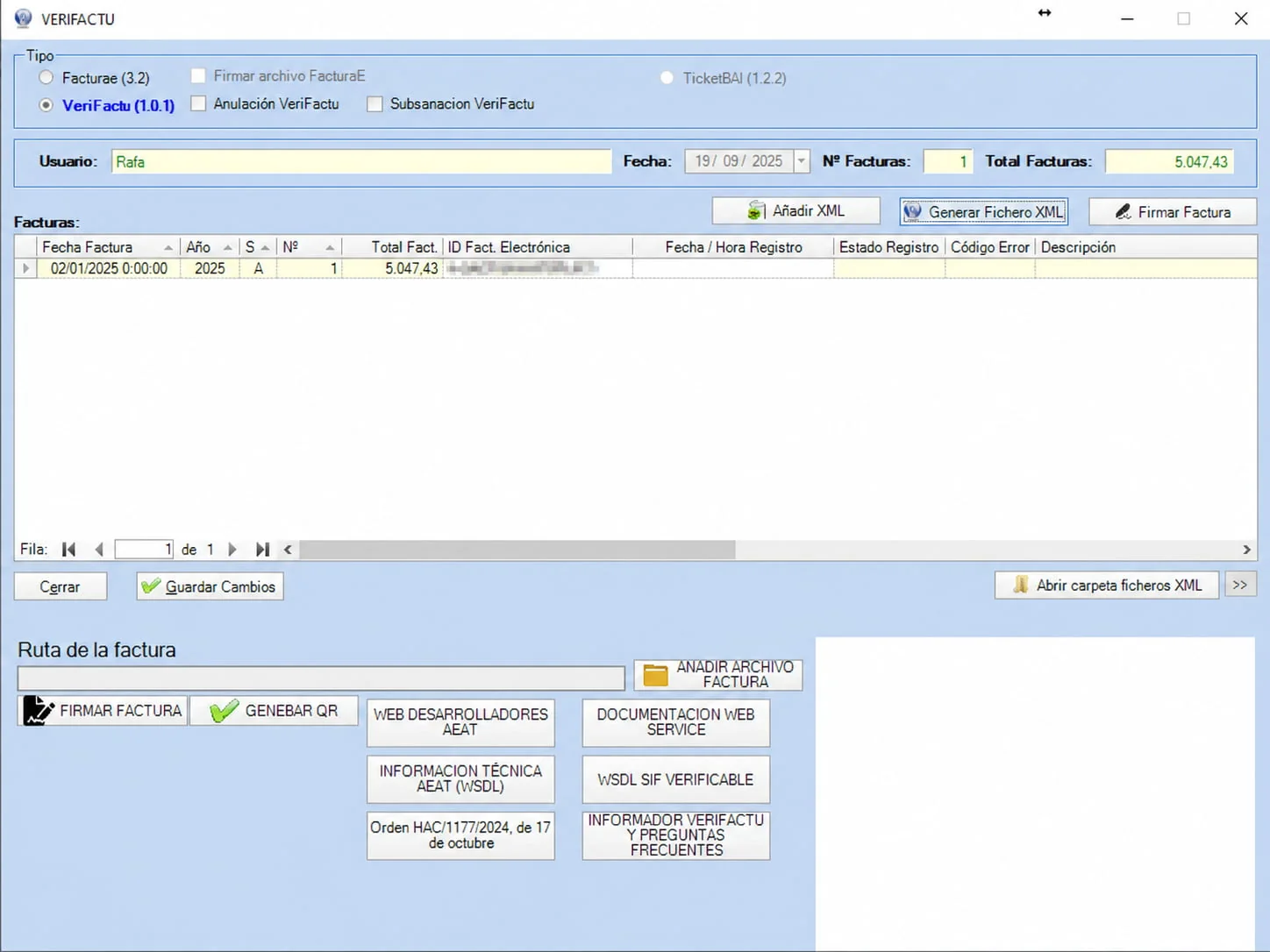Screen dimensions: 1270x952
Task: Click the pen icon on FIRMAR FACTURA
Action: pyautogui.click(x=39, y=710)
